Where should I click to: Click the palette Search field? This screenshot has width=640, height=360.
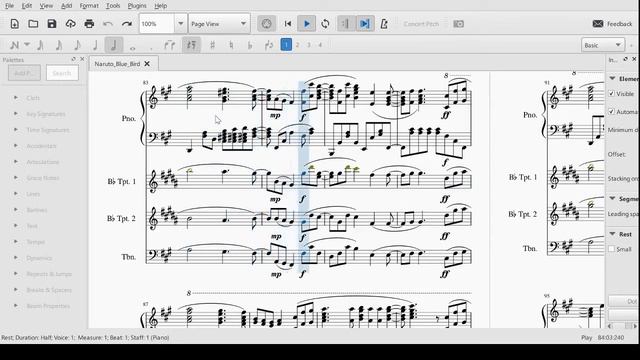pyautogui.click(x=62, y=73)
